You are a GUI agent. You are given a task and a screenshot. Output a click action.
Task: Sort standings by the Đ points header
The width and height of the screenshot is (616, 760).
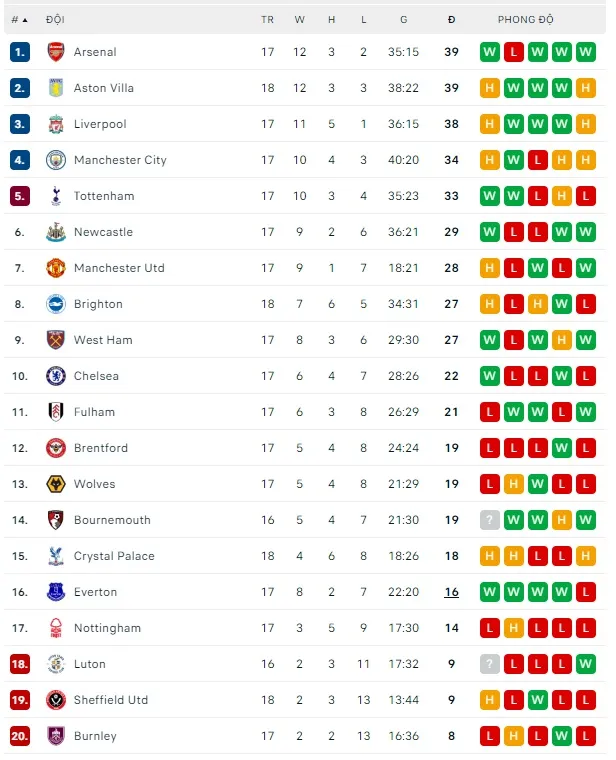[452, 20]
